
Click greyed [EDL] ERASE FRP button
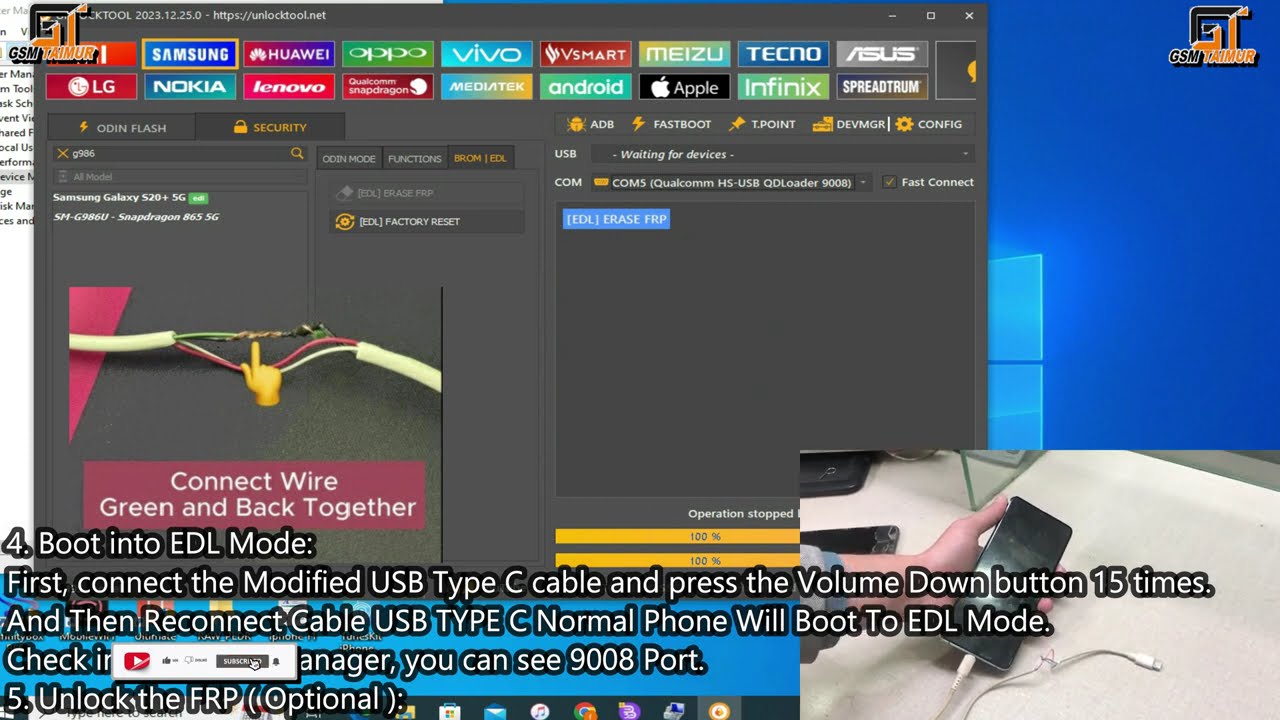click(x=427, y=193)
